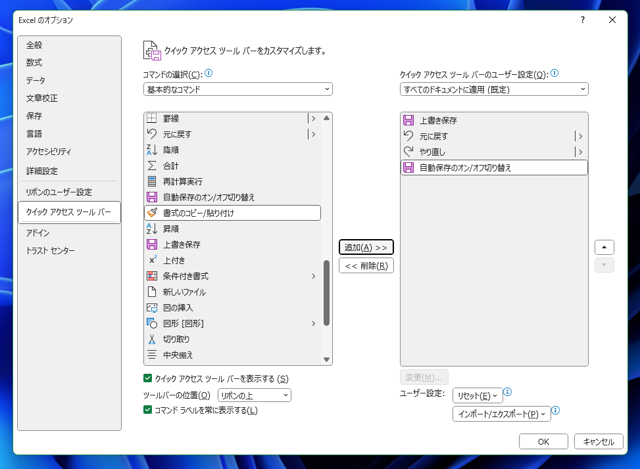The image size is (640, 469).
Task: Click 上書き保存 save icon in right toolbar list
Action: pyautogui.click(x=409, y=120)
